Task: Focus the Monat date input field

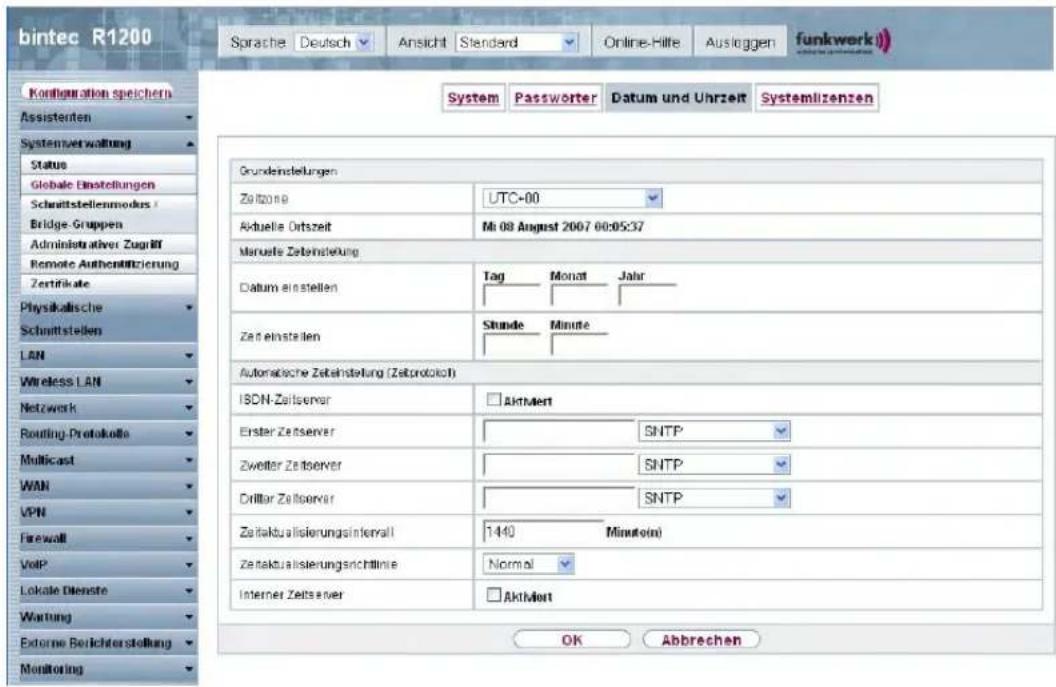Action: click(579, 295)
